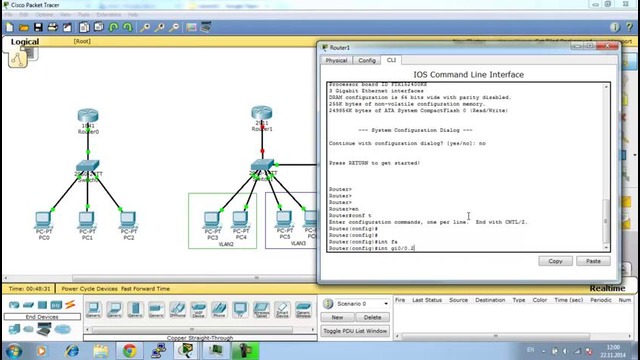
Task: Open the Physical tab in Router1 window
Action: pyautogui.click(x=336, y=60)
